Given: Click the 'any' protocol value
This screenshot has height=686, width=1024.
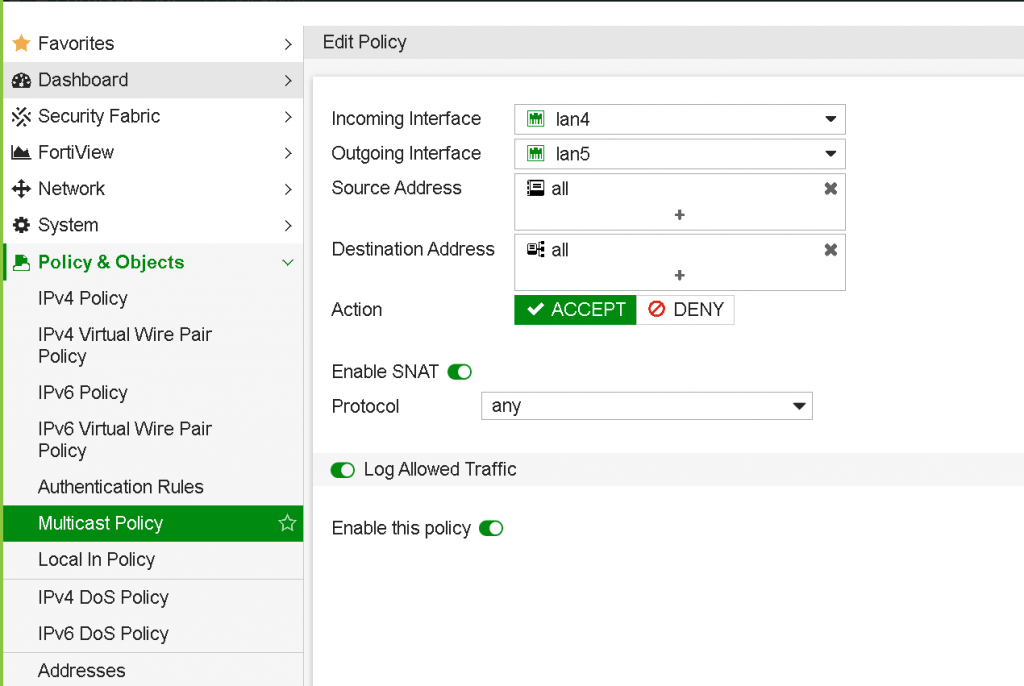Looking at the screenshot, I should pyautogui.click(x=506, y=406).
